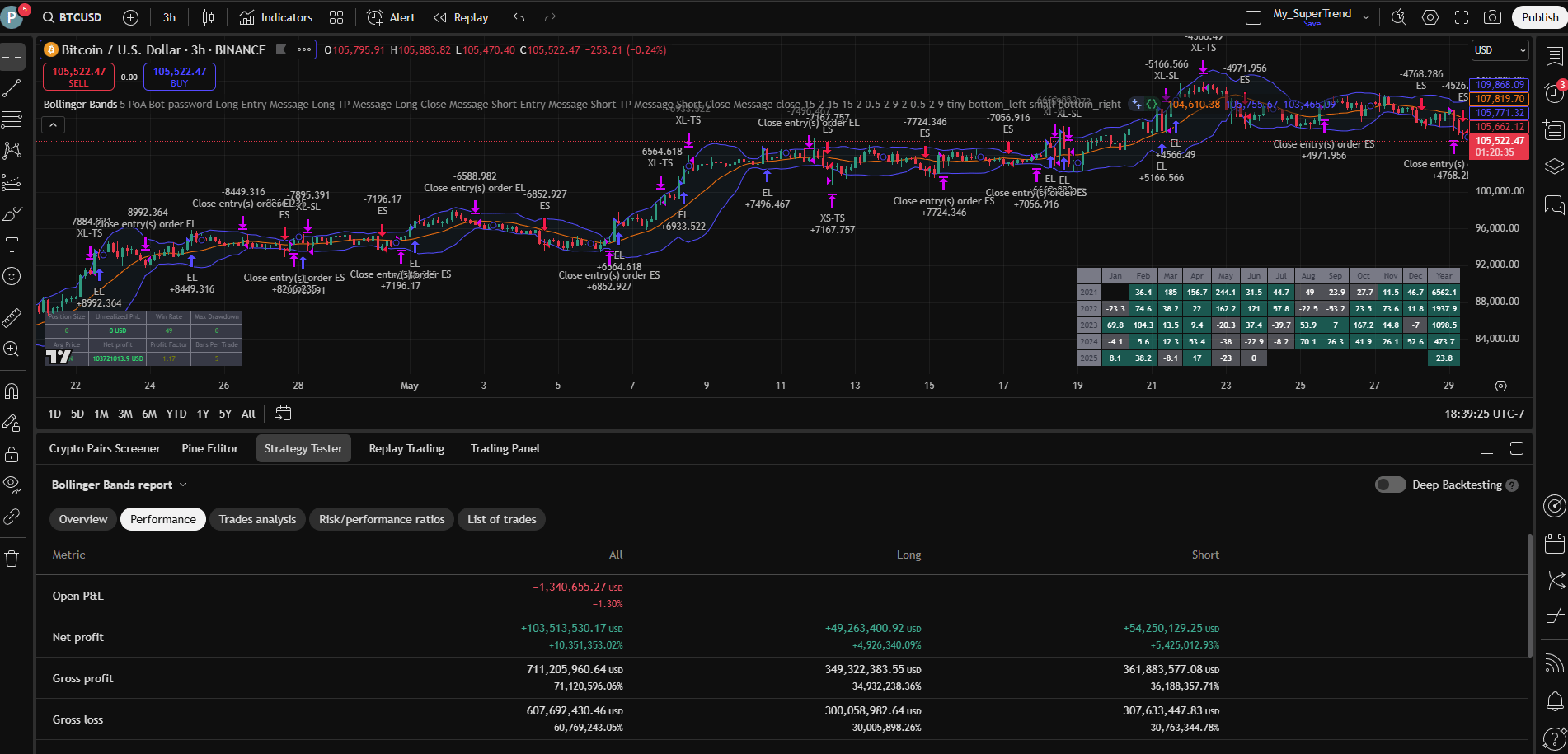Screen dimensions: 1568x754
Task: Open the Replay Trading tab
Action: coord(406,448)
